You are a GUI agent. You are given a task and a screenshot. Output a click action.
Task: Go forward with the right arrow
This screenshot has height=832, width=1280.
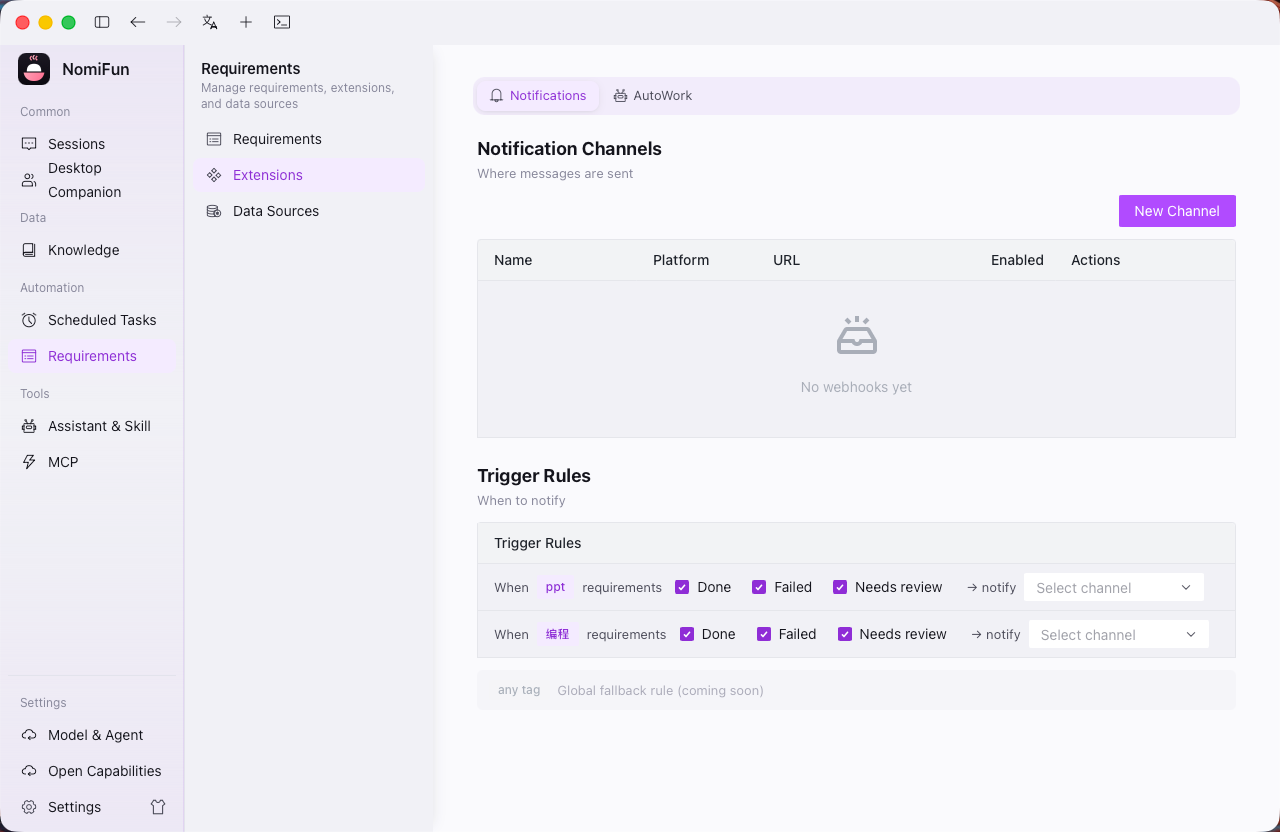click(x=174, y=22)
